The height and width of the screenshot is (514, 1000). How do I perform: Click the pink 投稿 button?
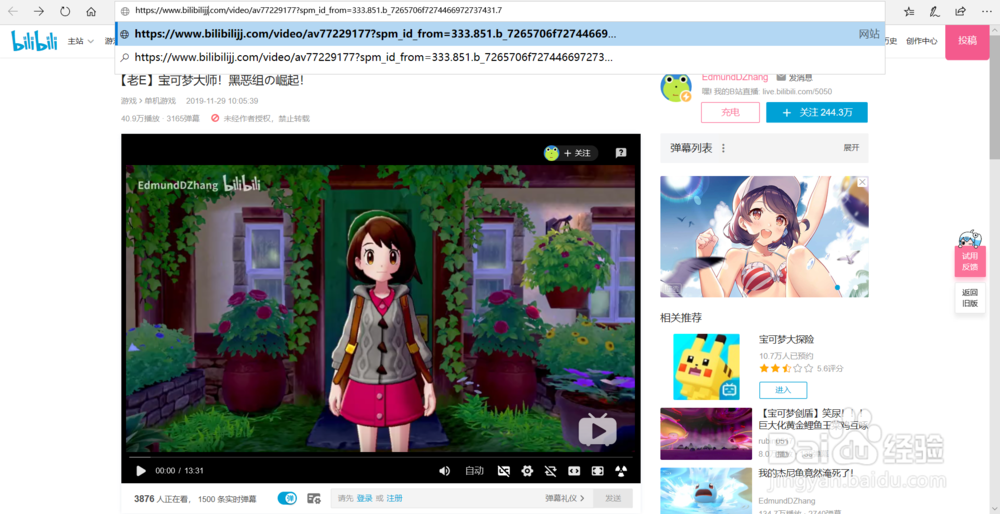(967, 41)
